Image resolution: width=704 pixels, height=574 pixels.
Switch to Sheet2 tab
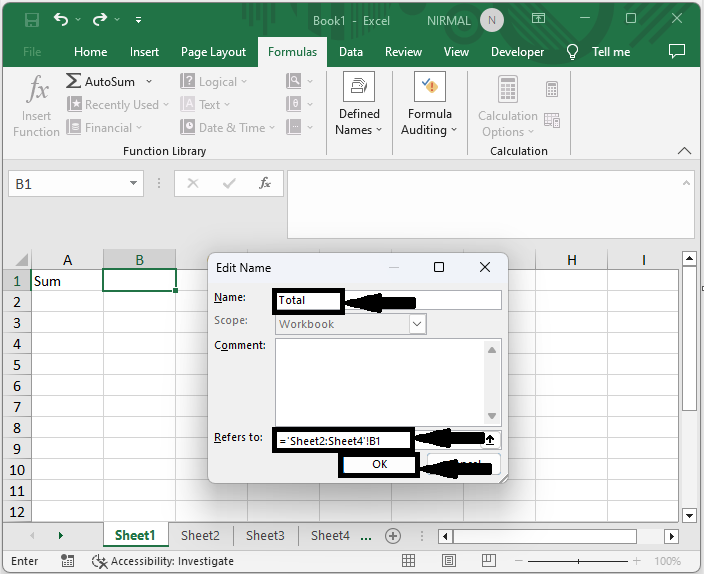(x=200, y=535)
